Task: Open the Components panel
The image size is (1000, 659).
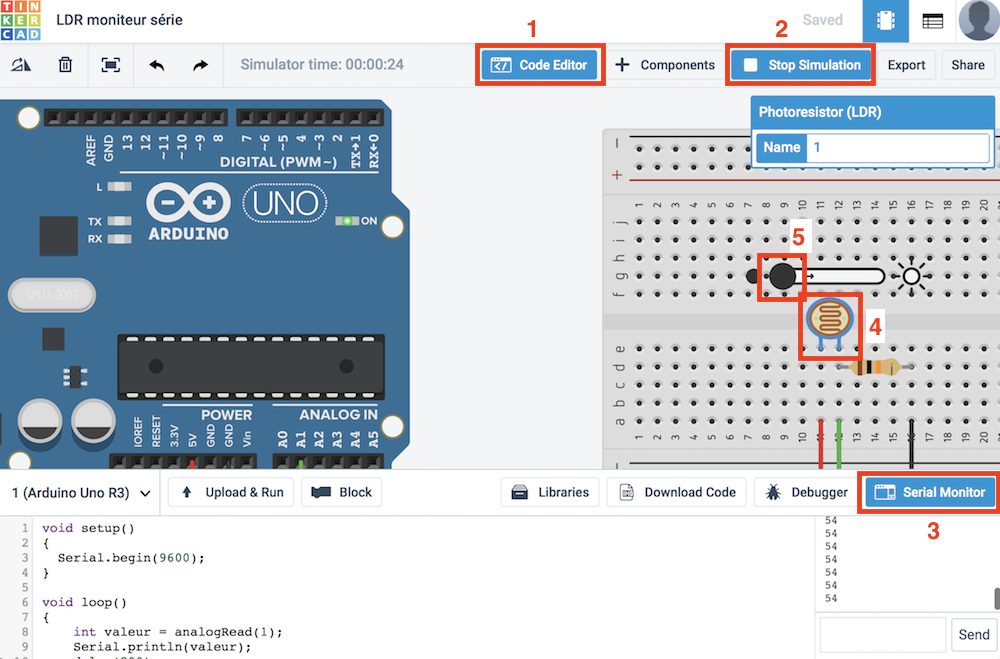Action: (x=665, y=65)
